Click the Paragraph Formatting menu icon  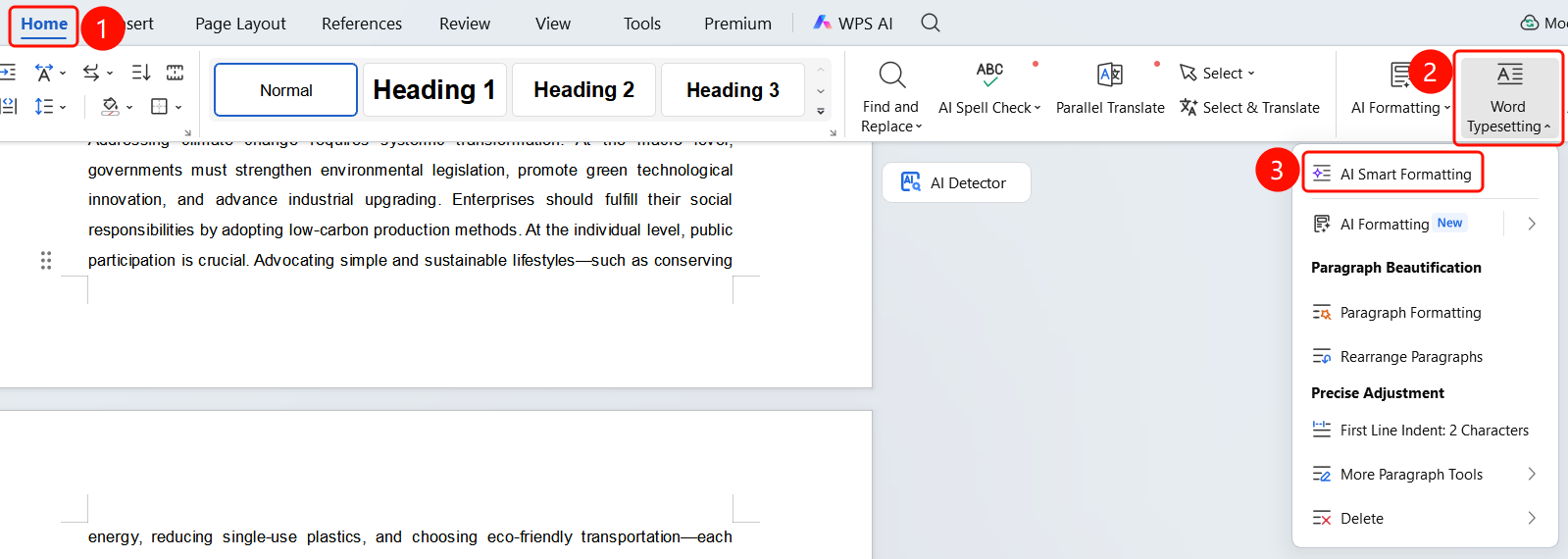tap(1322, 313)
